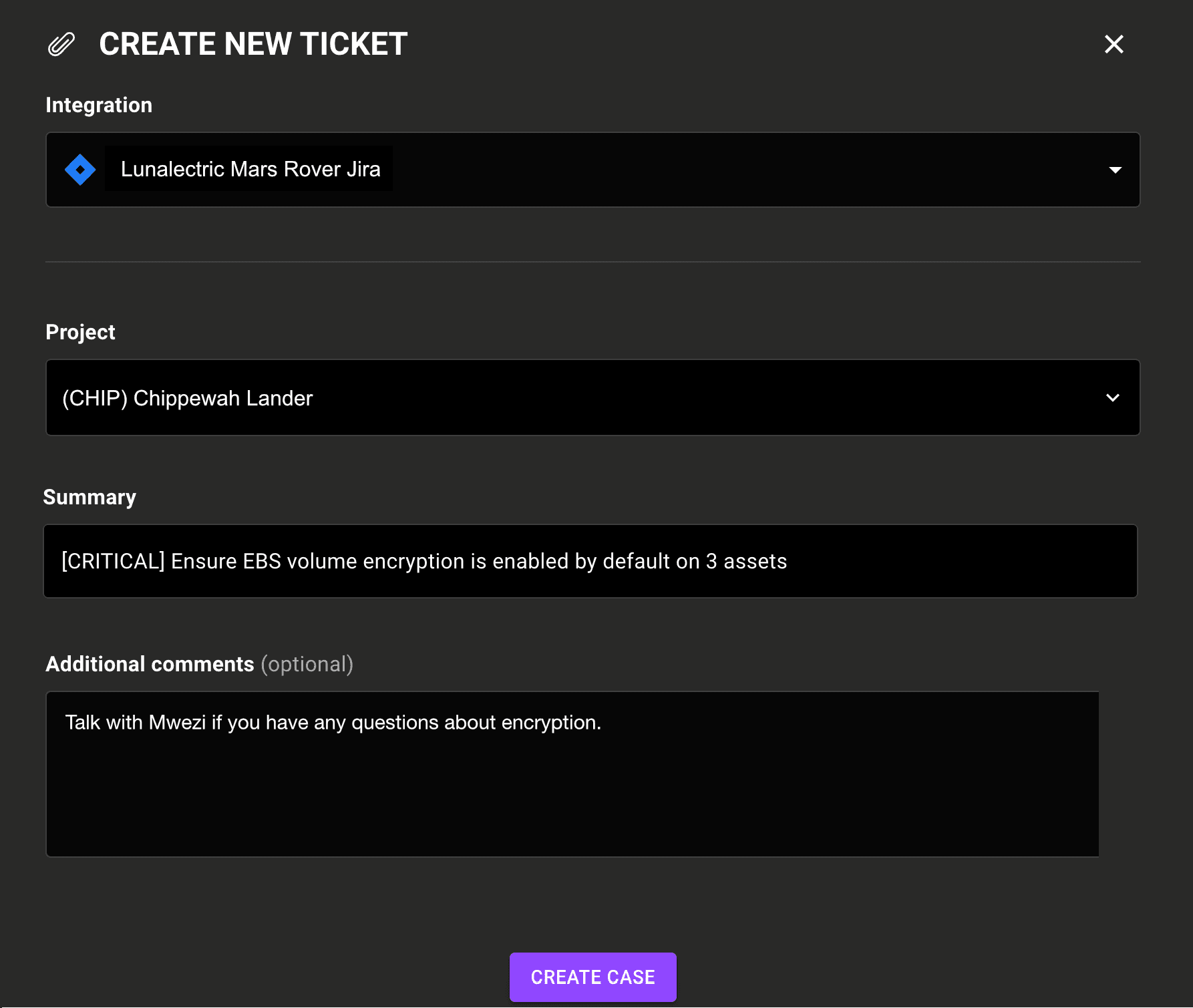Click the CREATE CASE button
Image resolution: width=1193 pixels, height=1008 pixels.
pos(592,977)
